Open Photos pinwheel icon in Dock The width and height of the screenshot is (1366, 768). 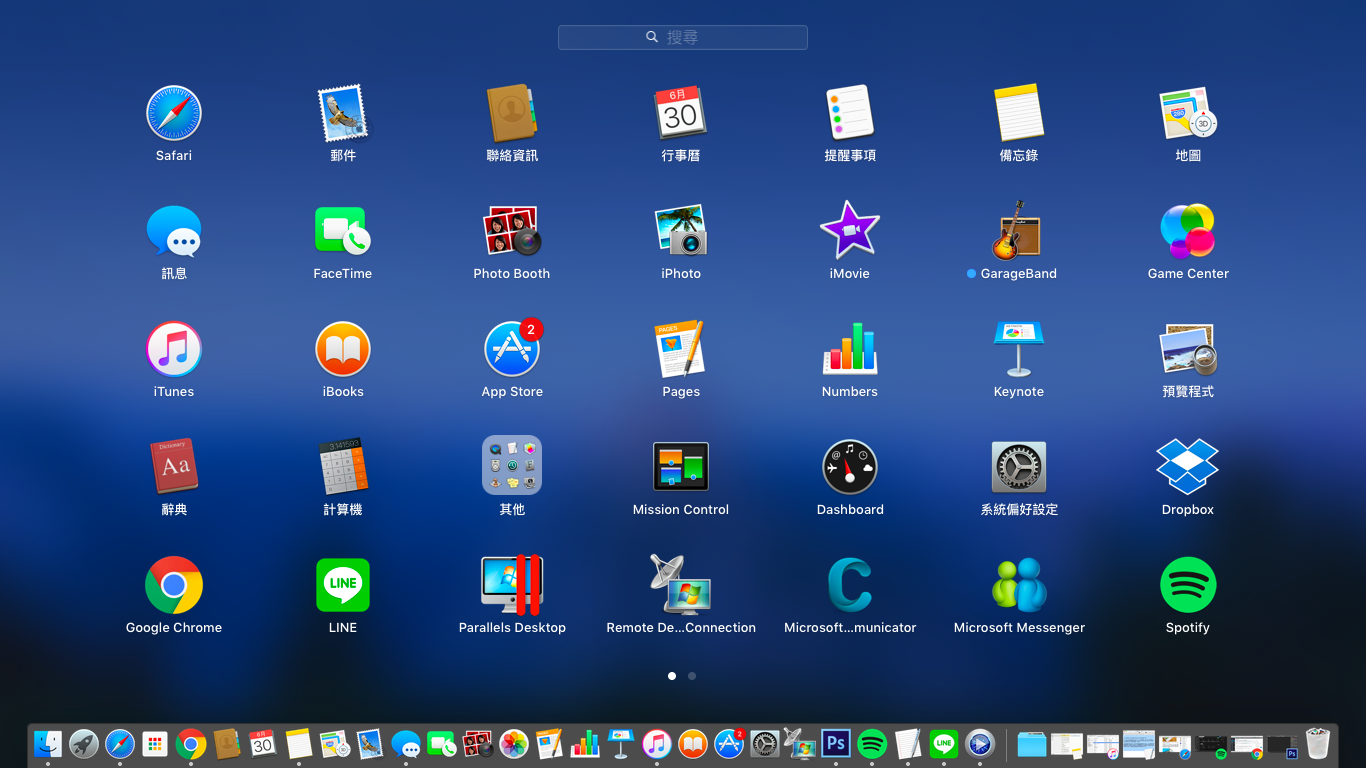click(514, 743)
